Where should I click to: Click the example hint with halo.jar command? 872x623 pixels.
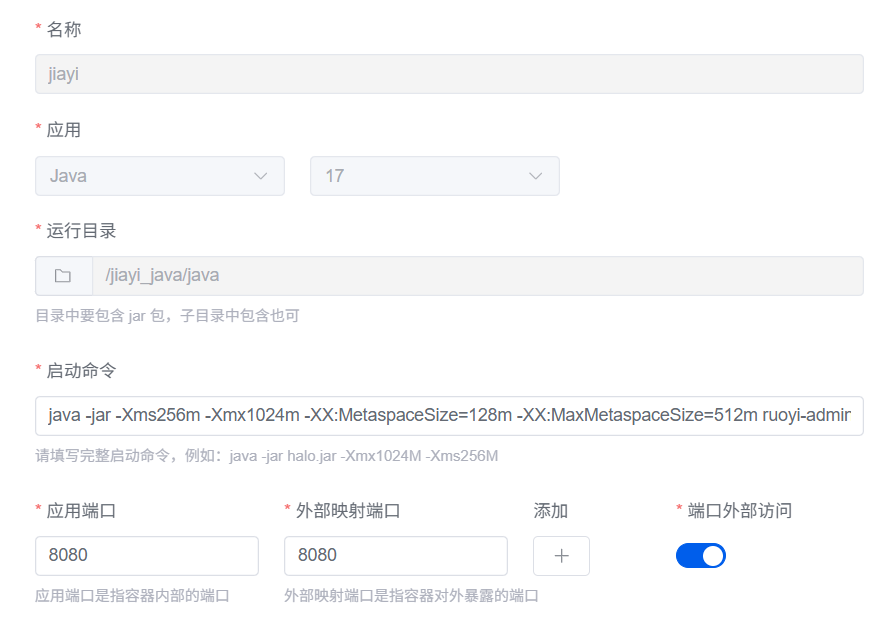tap(267, 456)
